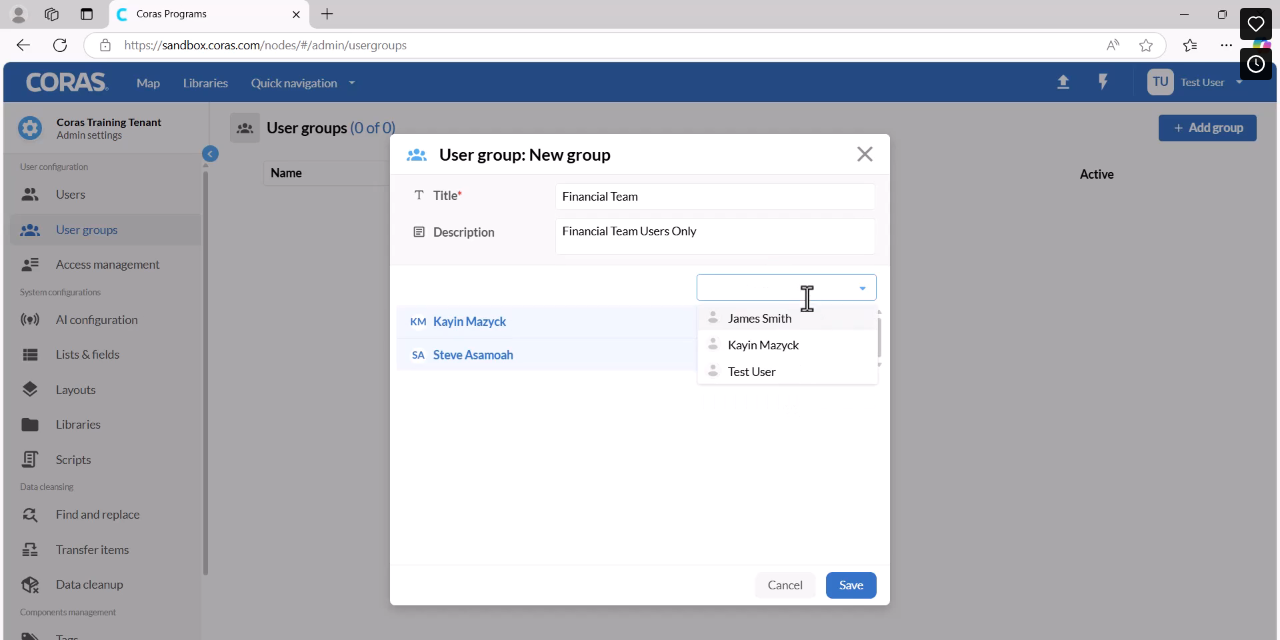1280x640 pixels.
Task: Click the Users sidebar icon
Action: coord(30,195)
